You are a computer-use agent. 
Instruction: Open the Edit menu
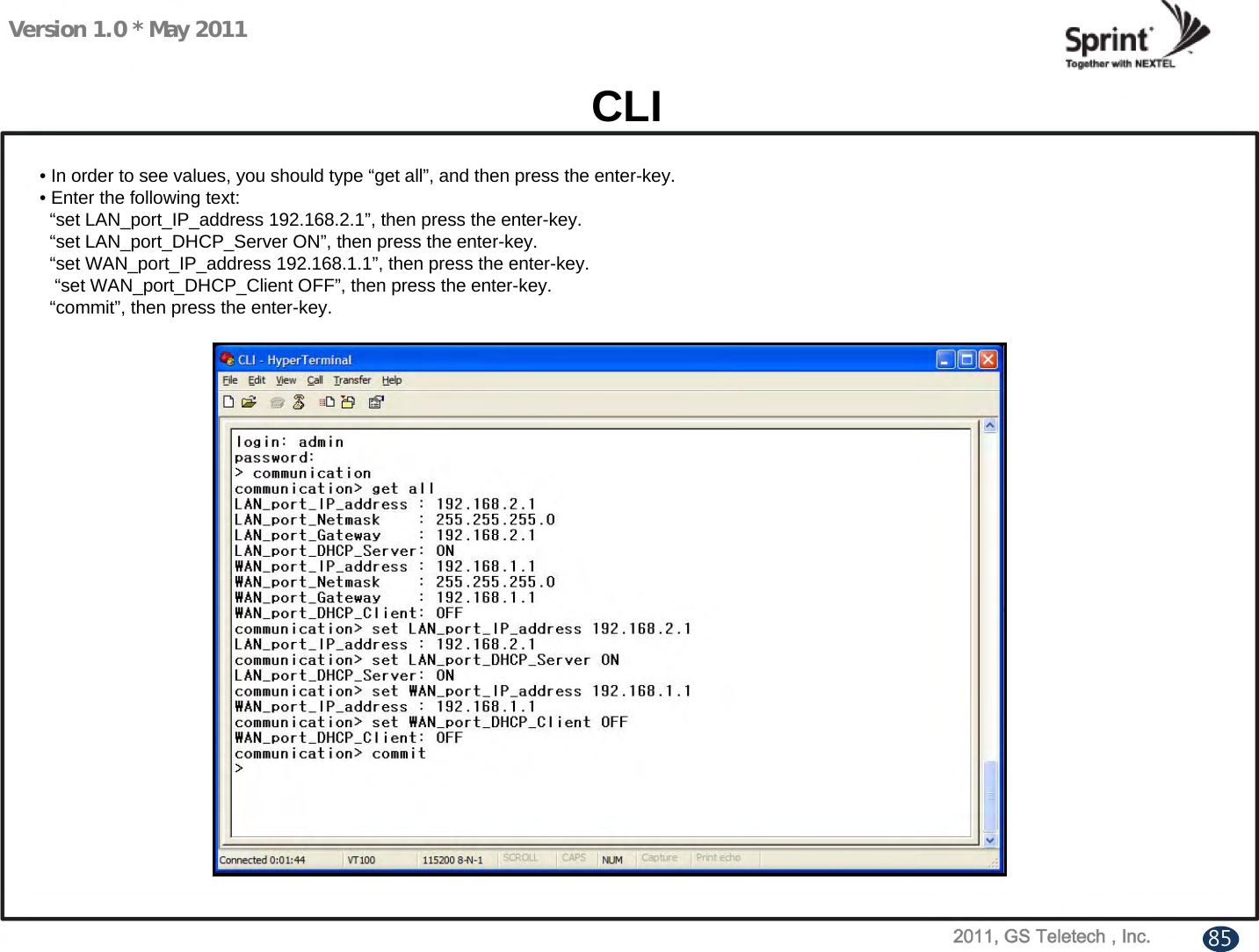[257, 380]
